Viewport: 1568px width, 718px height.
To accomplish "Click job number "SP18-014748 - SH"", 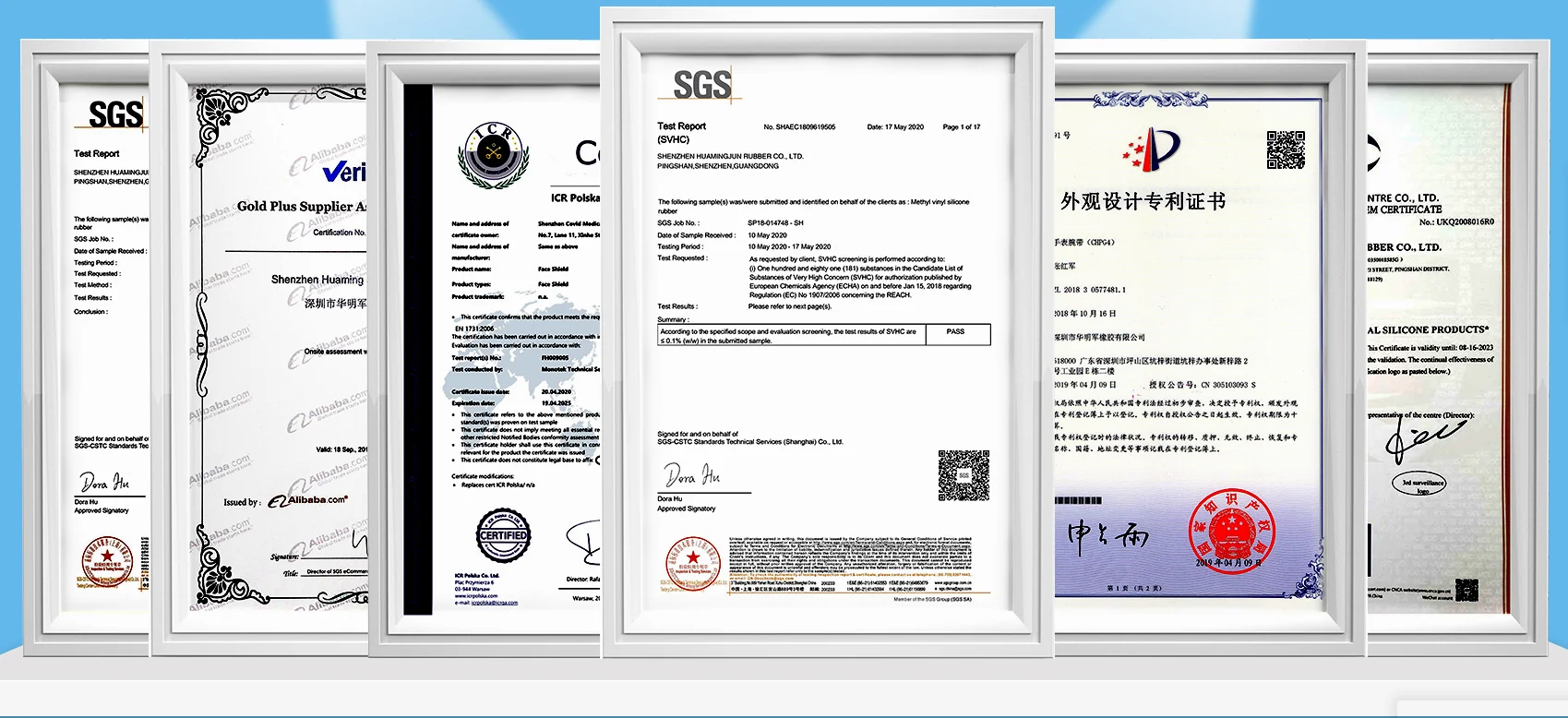I will (775, 223).
